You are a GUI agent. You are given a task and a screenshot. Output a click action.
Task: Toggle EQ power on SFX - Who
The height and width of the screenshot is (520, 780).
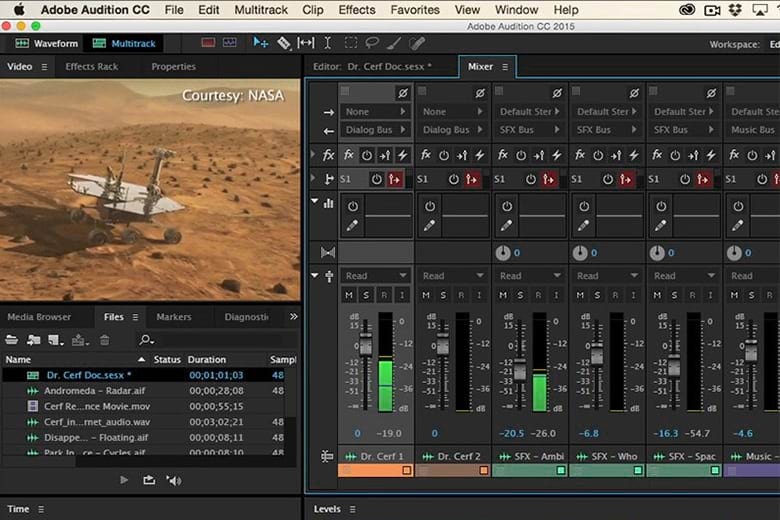coord(584,206)
